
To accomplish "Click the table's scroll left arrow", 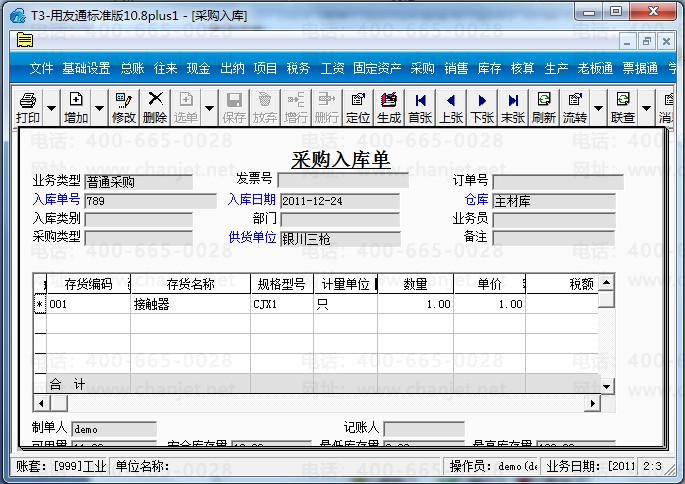I will point(41,403).
